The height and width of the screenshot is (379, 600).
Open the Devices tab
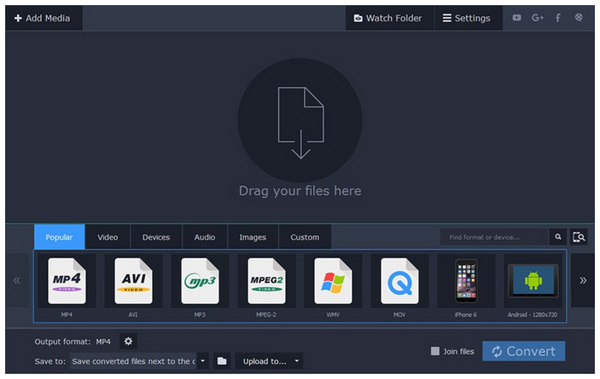click(x=156, y=237)
